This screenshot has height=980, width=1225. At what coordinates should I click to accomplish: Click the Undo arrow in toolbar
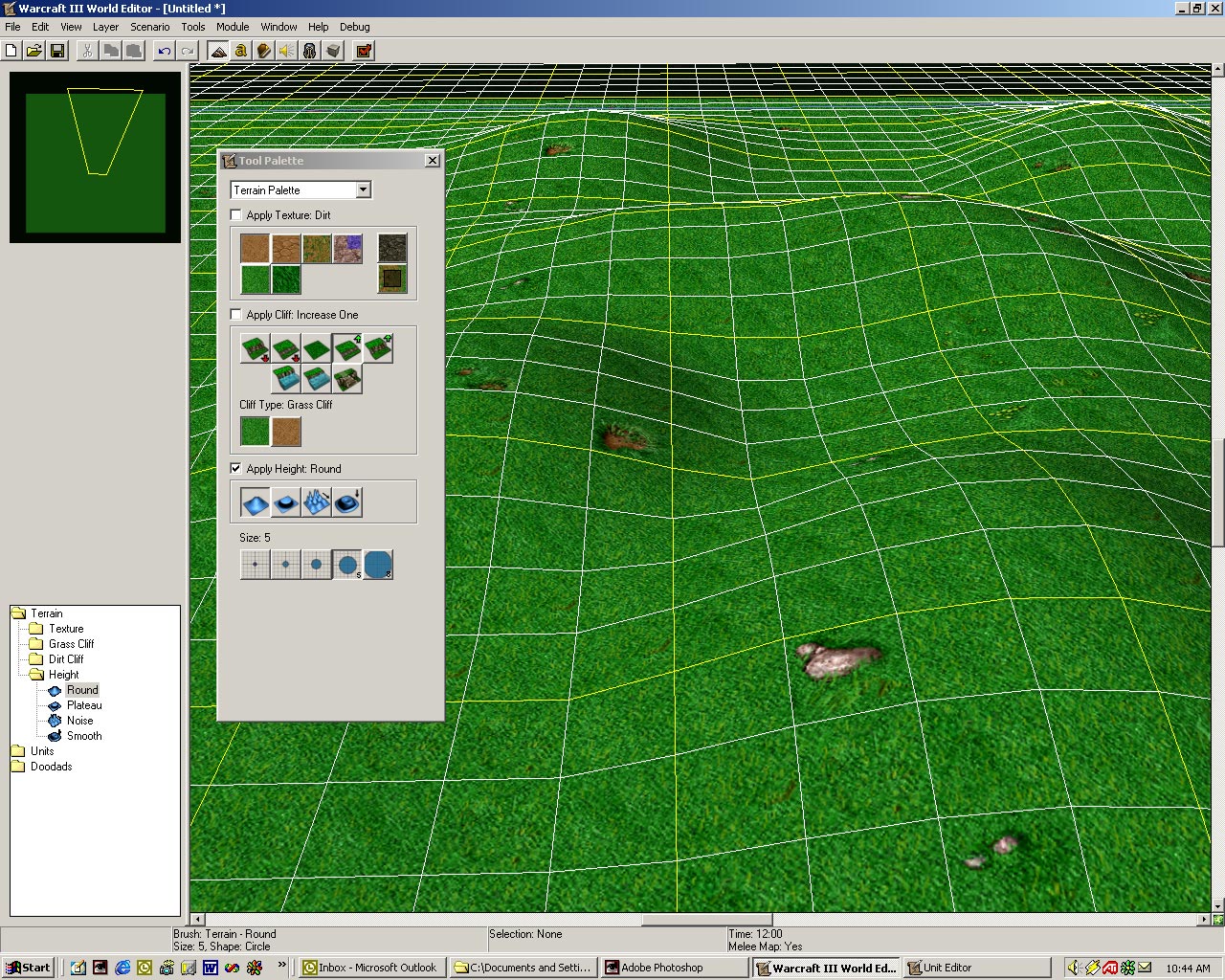[165, 51]
